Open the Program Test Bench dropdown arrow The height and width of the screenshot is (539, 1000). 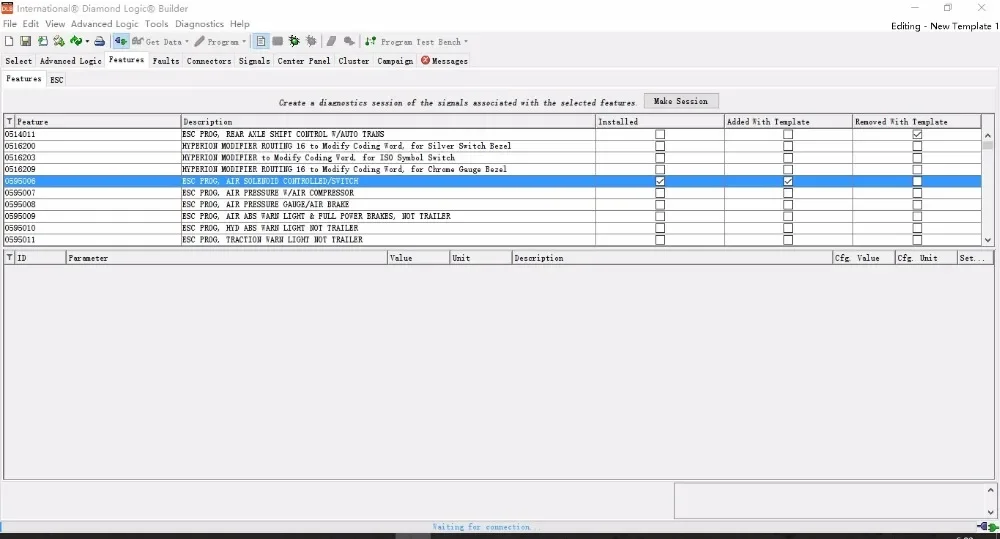(466, 42)
